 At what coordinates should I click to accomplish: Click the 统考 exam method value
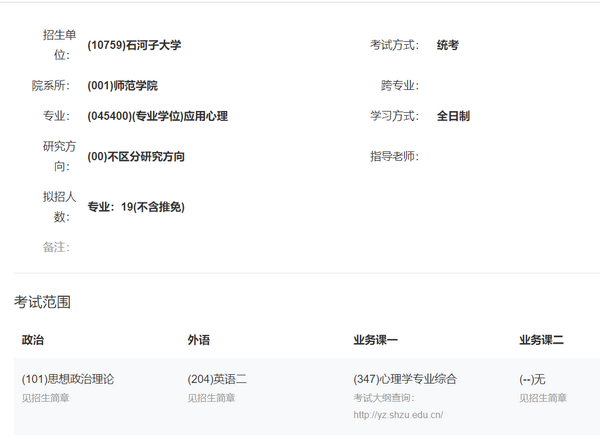pyautogui.click(x=448, y=45)
